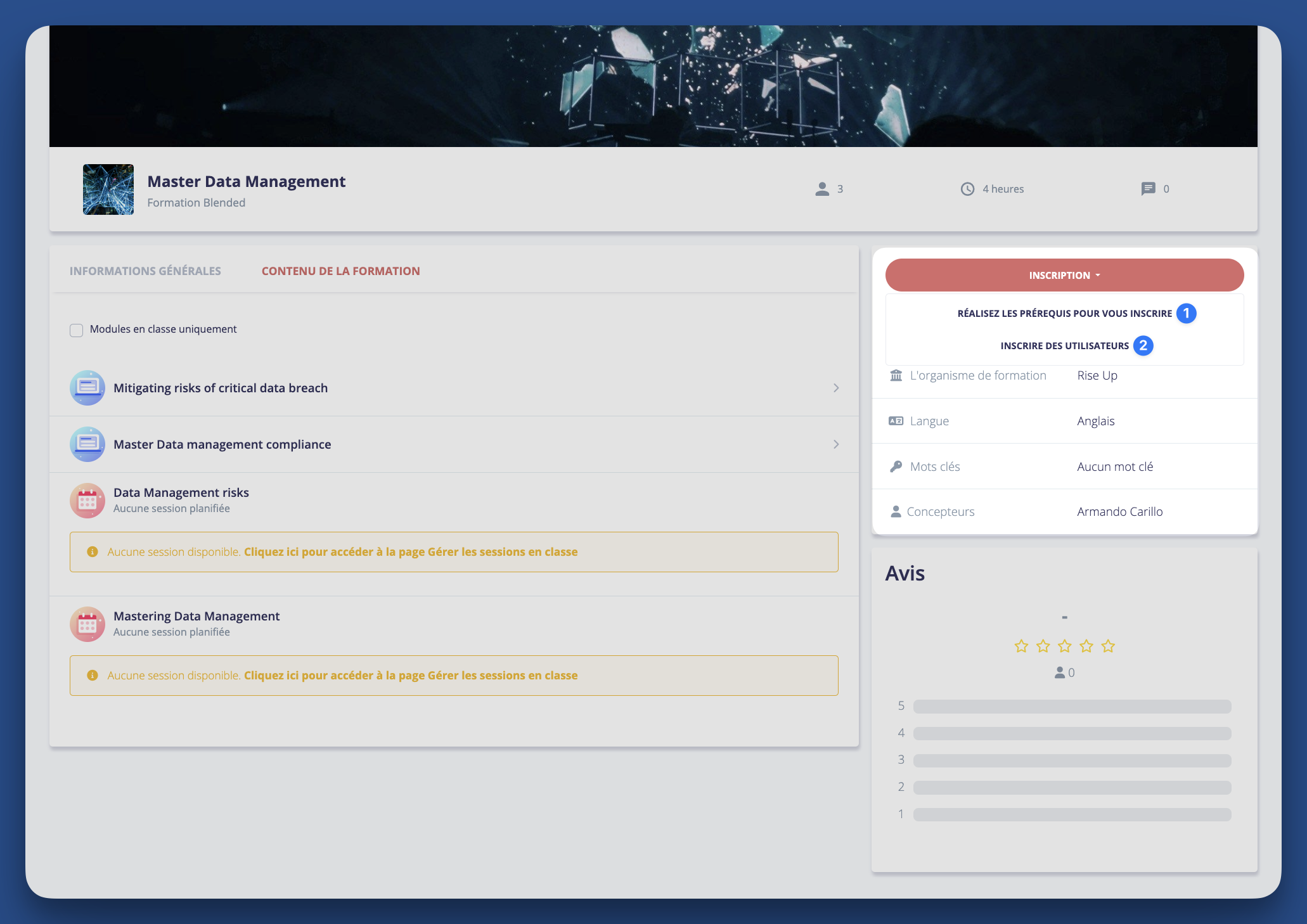This screenshot has height=924, width=1307.
Task: Expand Master Data management compliance chevron
Action: pyautogui.click(x=836, y=444)
